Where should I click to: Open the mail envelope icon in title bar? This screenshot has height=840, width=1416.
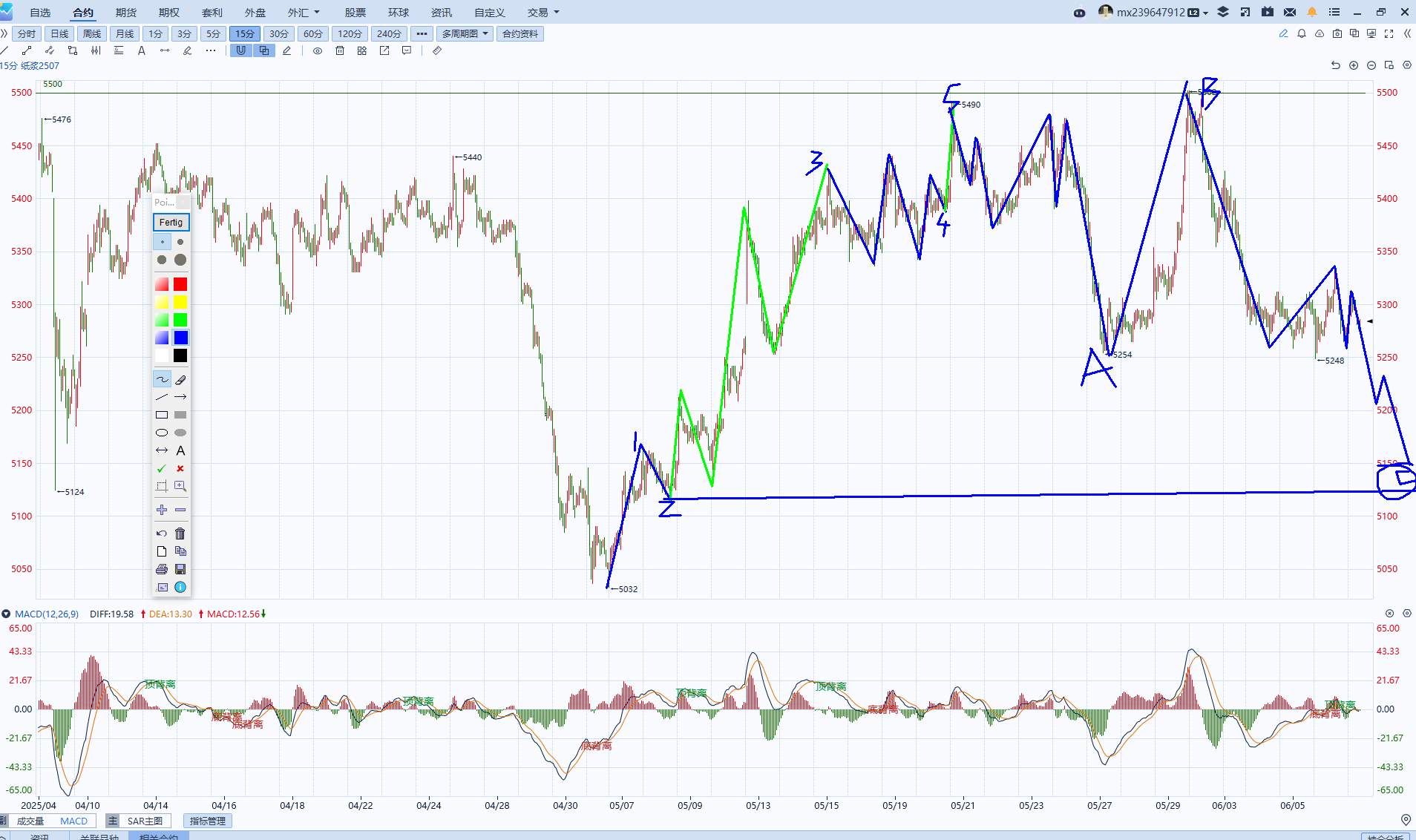click(x=1290, y=12)
